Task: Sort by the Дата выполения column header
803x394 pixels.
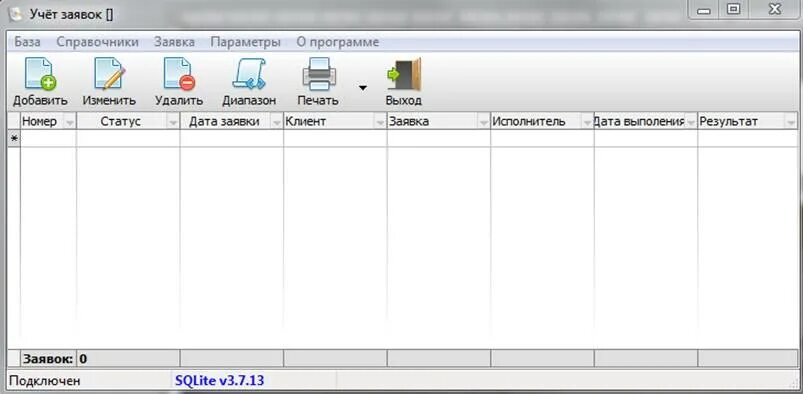Action: click(639, 122)
